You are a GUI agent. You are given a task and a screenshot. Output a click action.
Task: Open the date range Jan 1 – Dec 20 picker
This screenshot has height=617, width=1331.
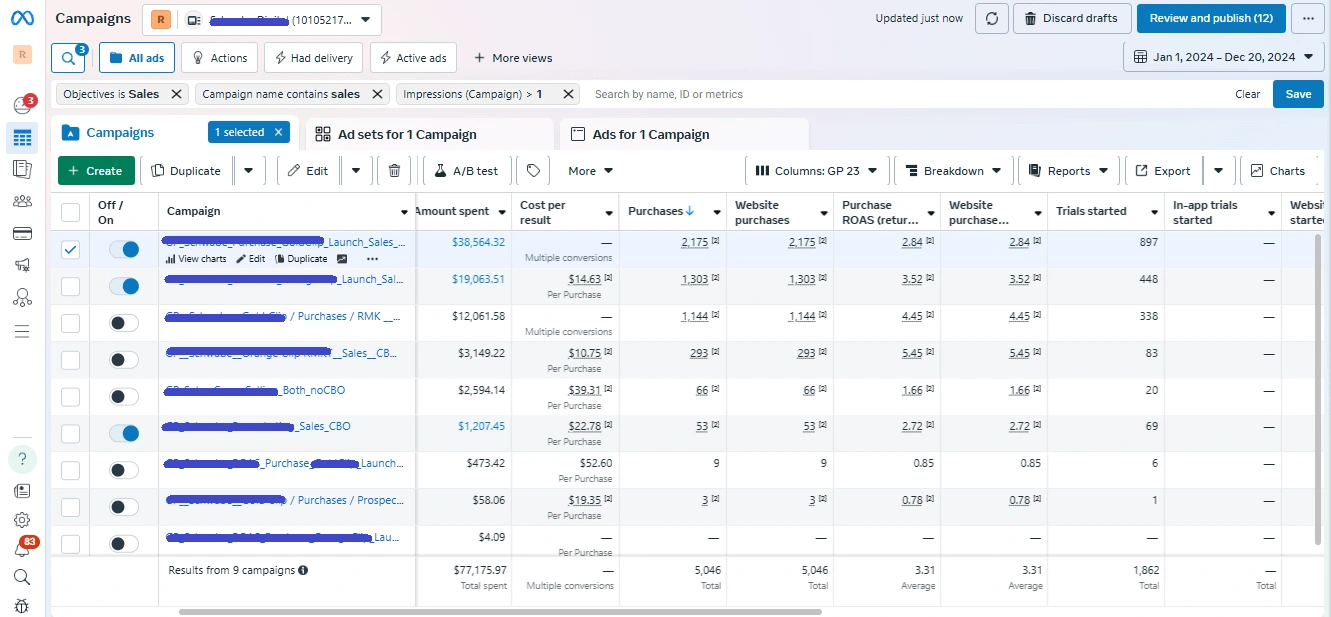1224,58
